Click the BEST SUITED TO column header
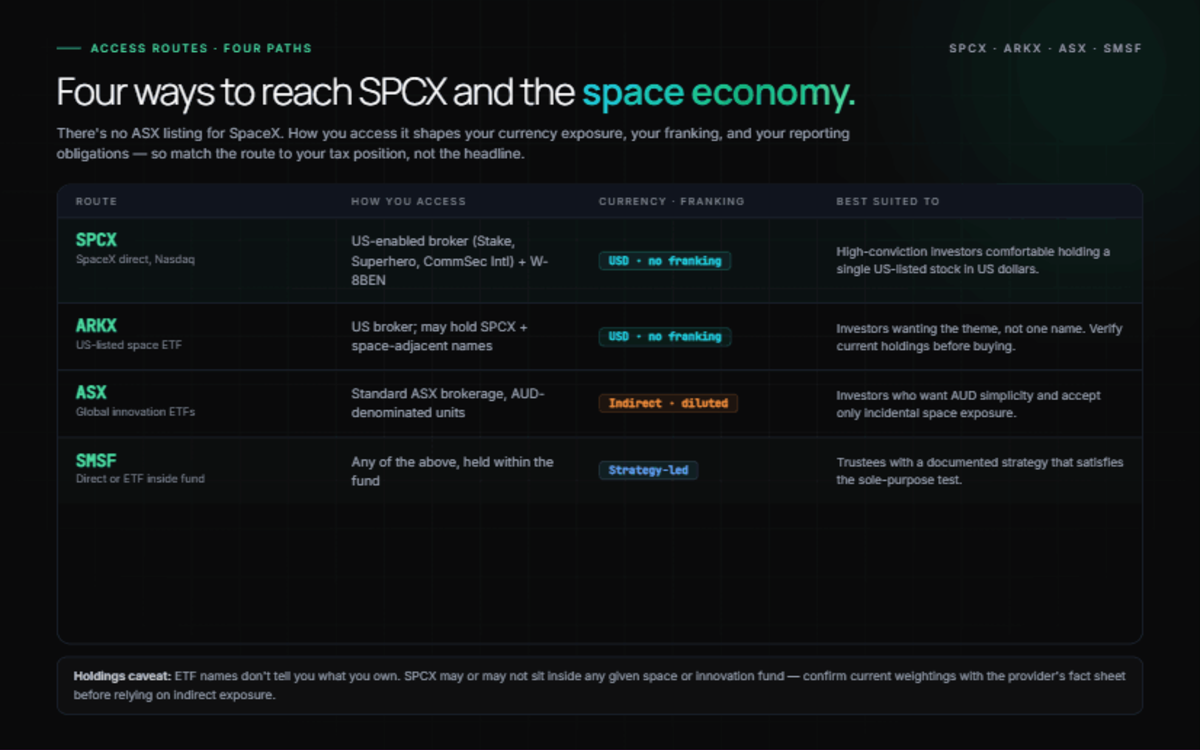This screenshot has width=1200, height=750. tap(888, 201)
